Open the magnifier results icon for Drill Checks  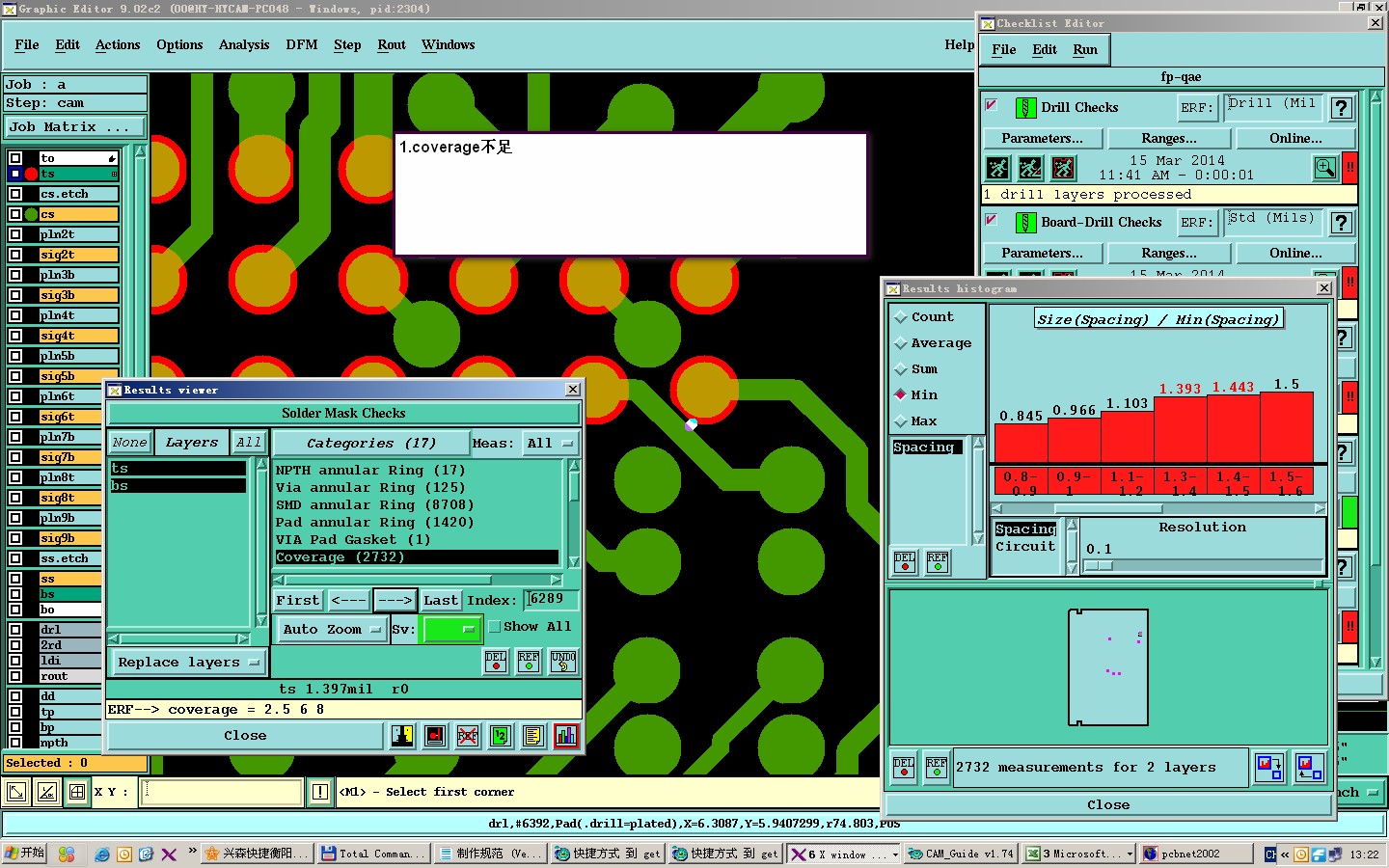[1325, 168]
